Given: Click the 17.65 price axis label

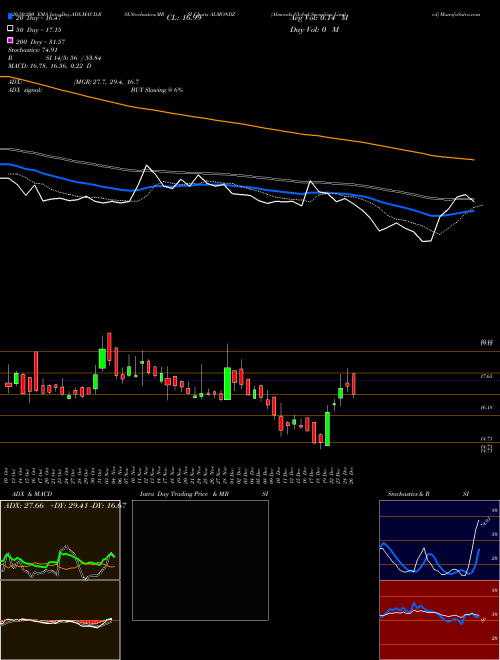Looking at the screenshot, I should click(x=486, y=376).
